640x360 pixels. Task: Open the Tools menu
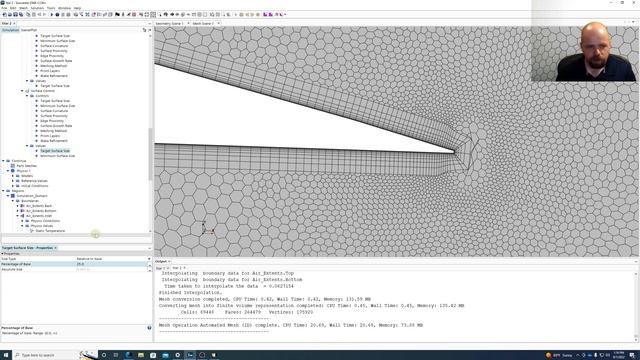51,8
